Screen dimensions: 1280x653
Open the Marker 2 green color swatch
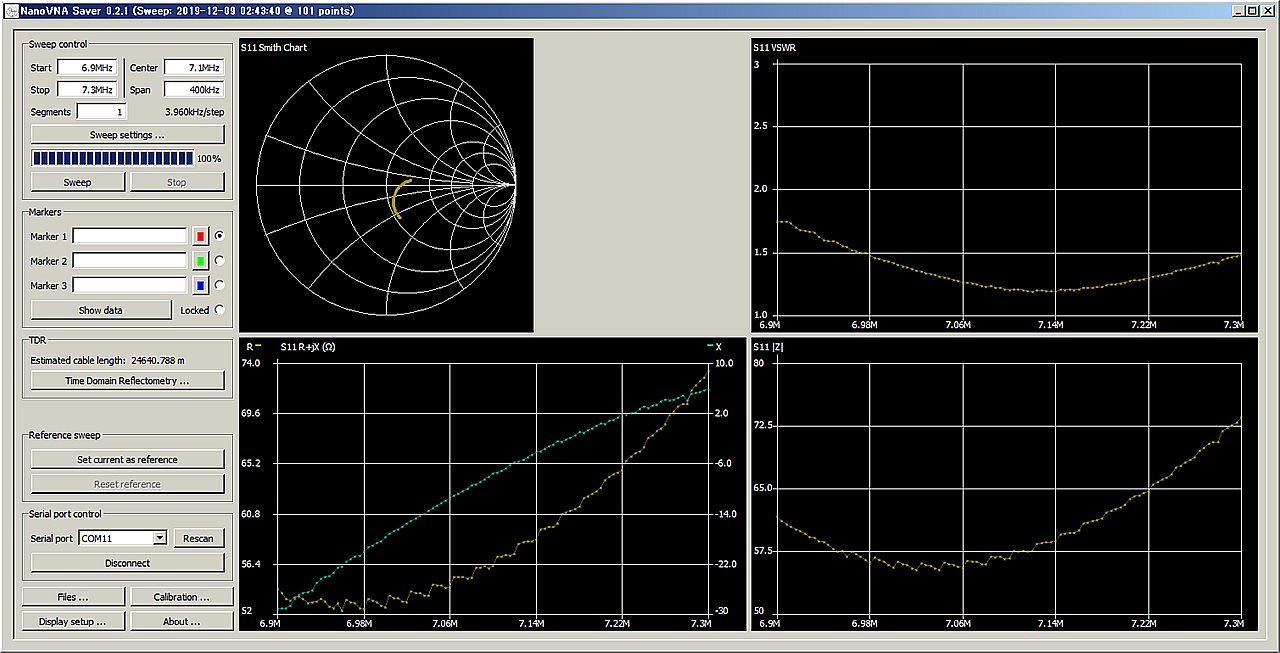[x=201, y=261]
